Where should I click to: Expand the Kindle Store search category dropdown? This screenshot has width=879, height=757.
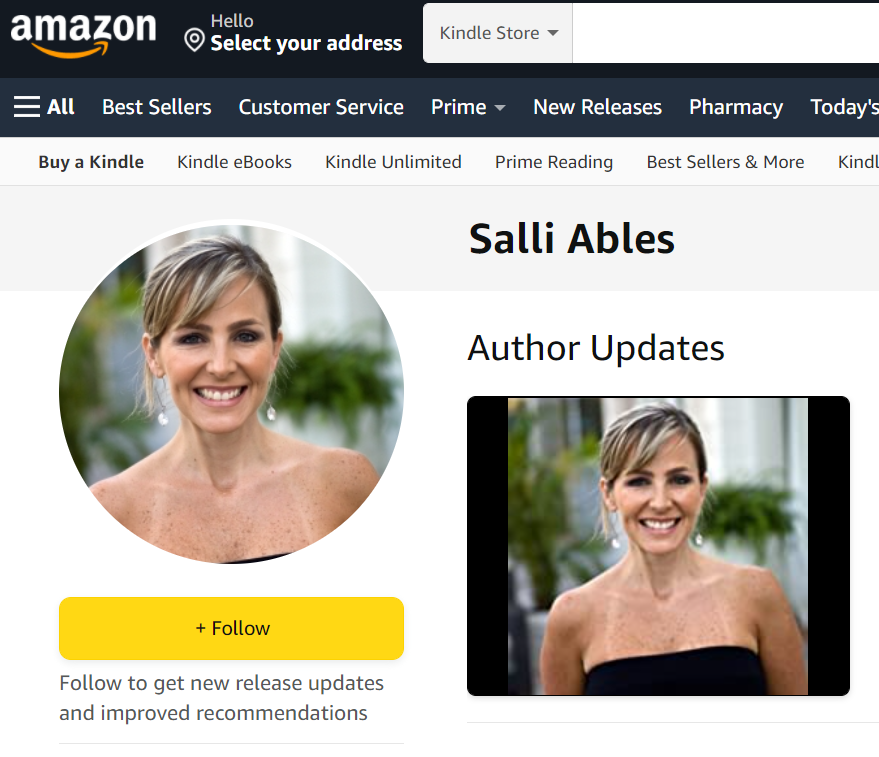[x=497, y=33]
